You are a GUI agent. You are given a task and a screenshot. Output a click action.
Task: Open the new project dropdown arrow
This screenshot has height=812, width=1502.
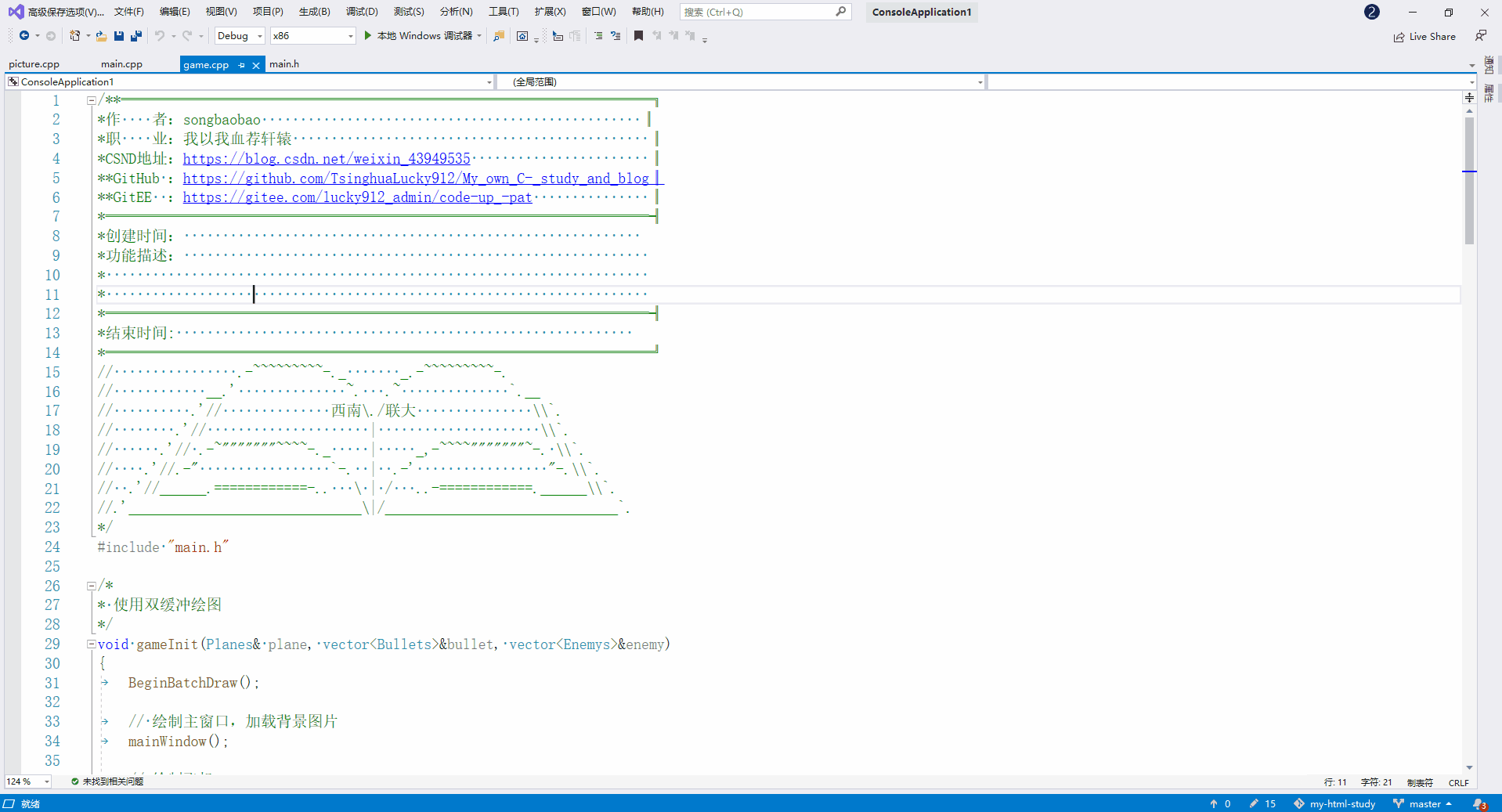coord(88,36)
